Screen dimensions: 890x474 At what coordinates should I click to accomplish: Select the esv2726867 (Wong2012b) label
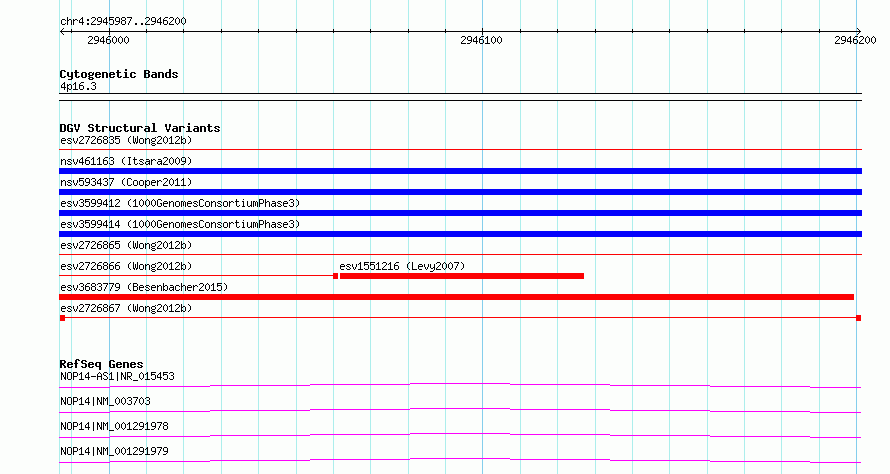coord(126,308)
